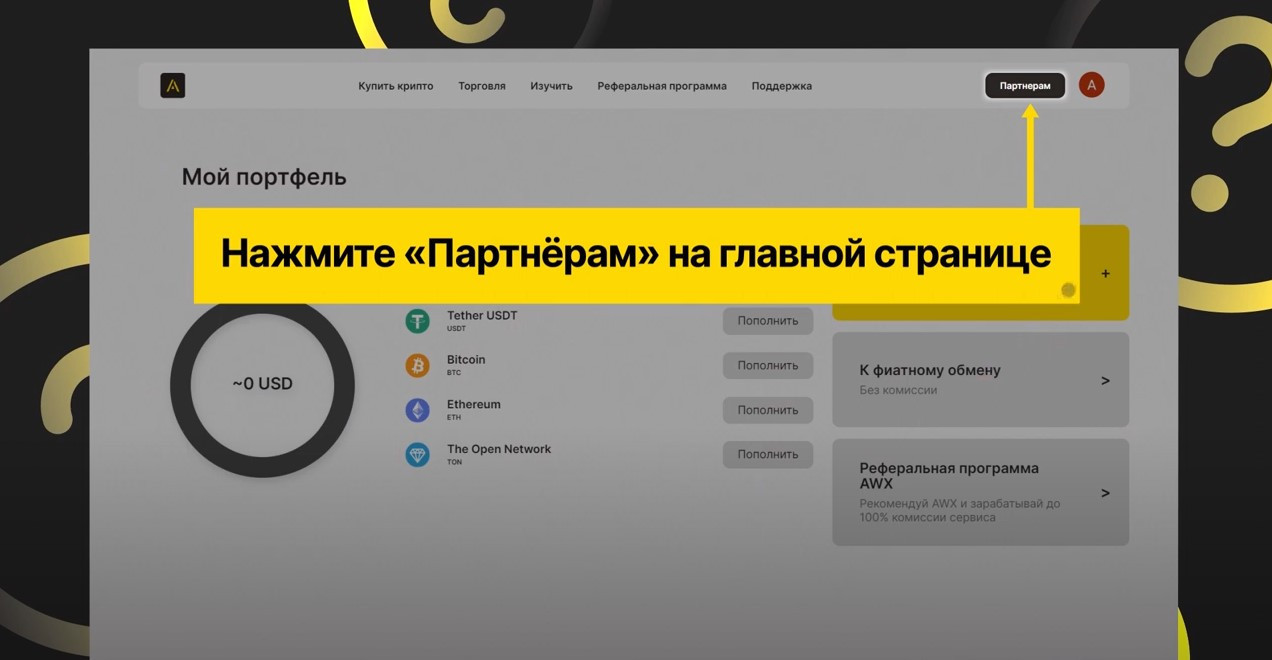Select Реферальная программа in the navigation
Viewport: 1272px width, 660px height.
click(662, 86)
